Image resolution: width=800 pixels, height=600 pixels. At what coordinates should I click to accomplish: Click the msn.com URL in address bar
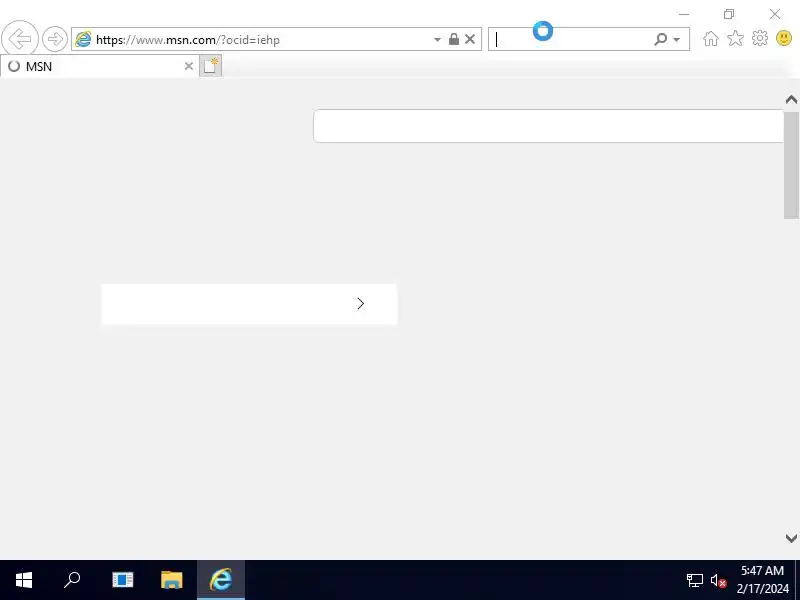click(x=188, y=40)
